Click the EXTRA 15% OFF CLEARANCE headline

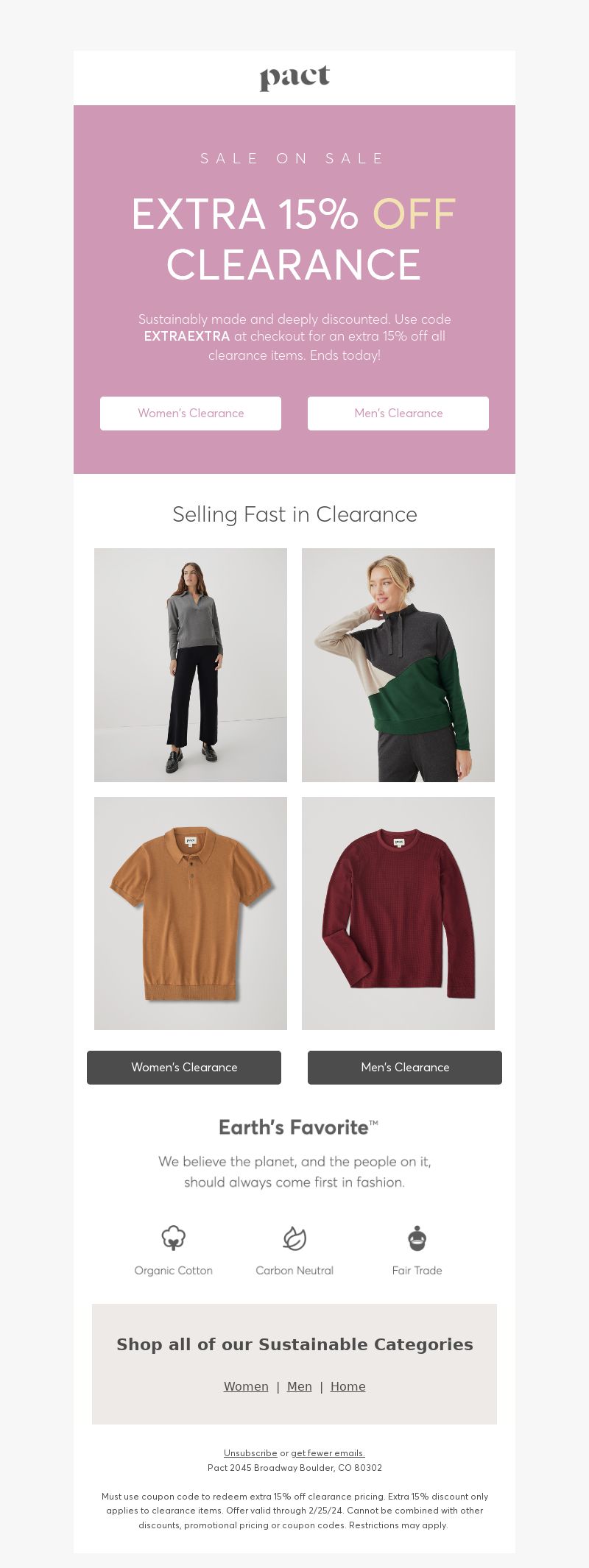coord(294,239)
